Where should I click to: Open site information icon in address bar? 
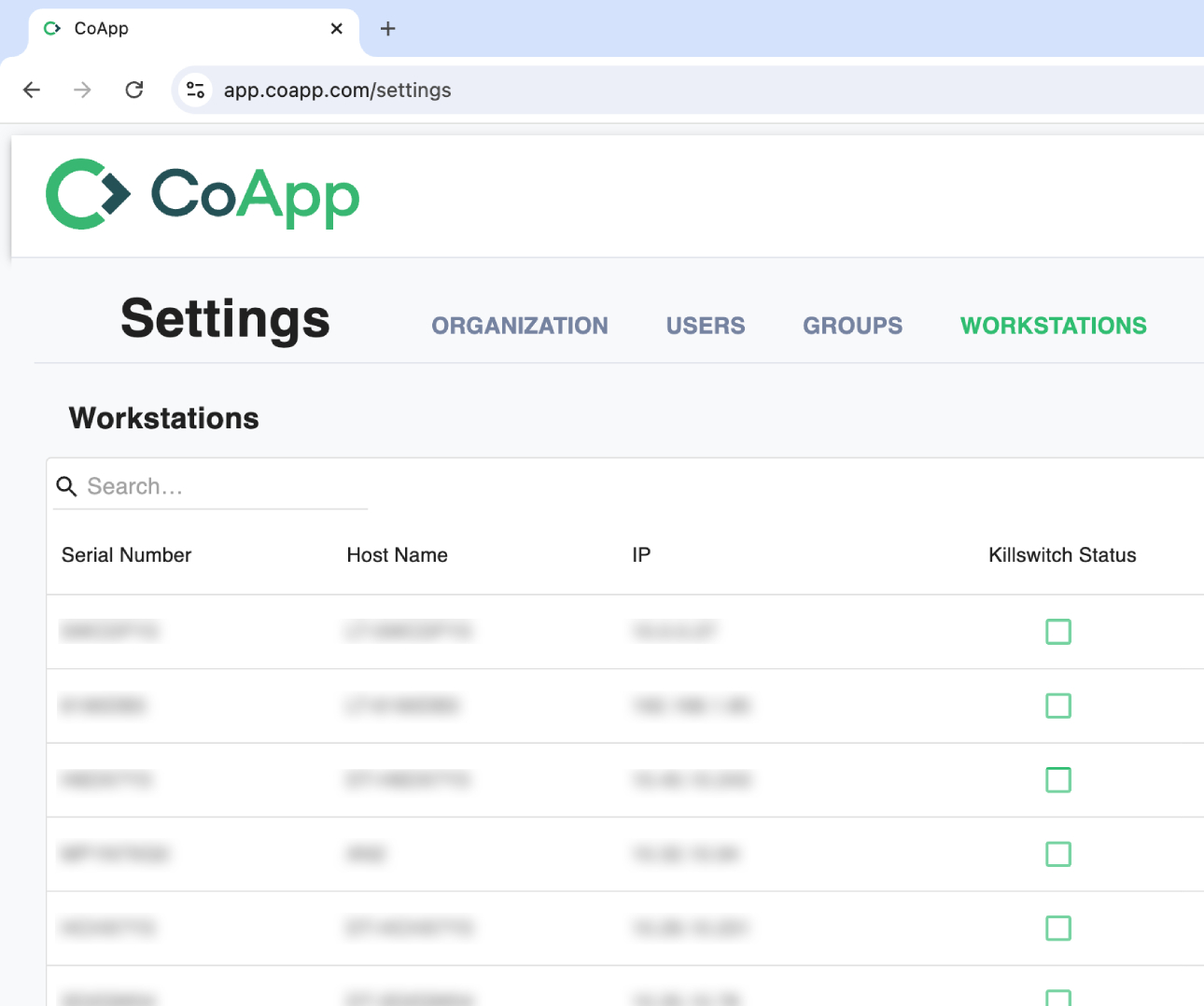pyautogui.click(x=195, y=90)
